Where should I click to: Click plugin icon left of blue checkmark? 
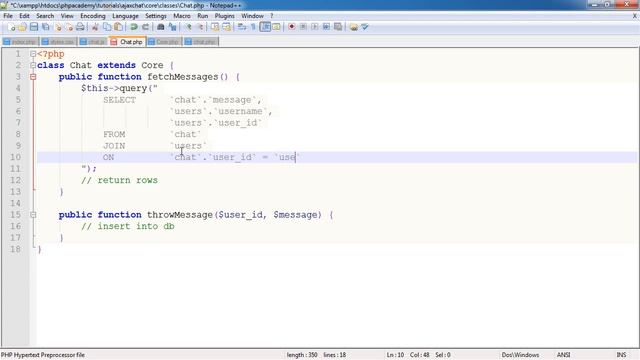(x=353, y=27)
